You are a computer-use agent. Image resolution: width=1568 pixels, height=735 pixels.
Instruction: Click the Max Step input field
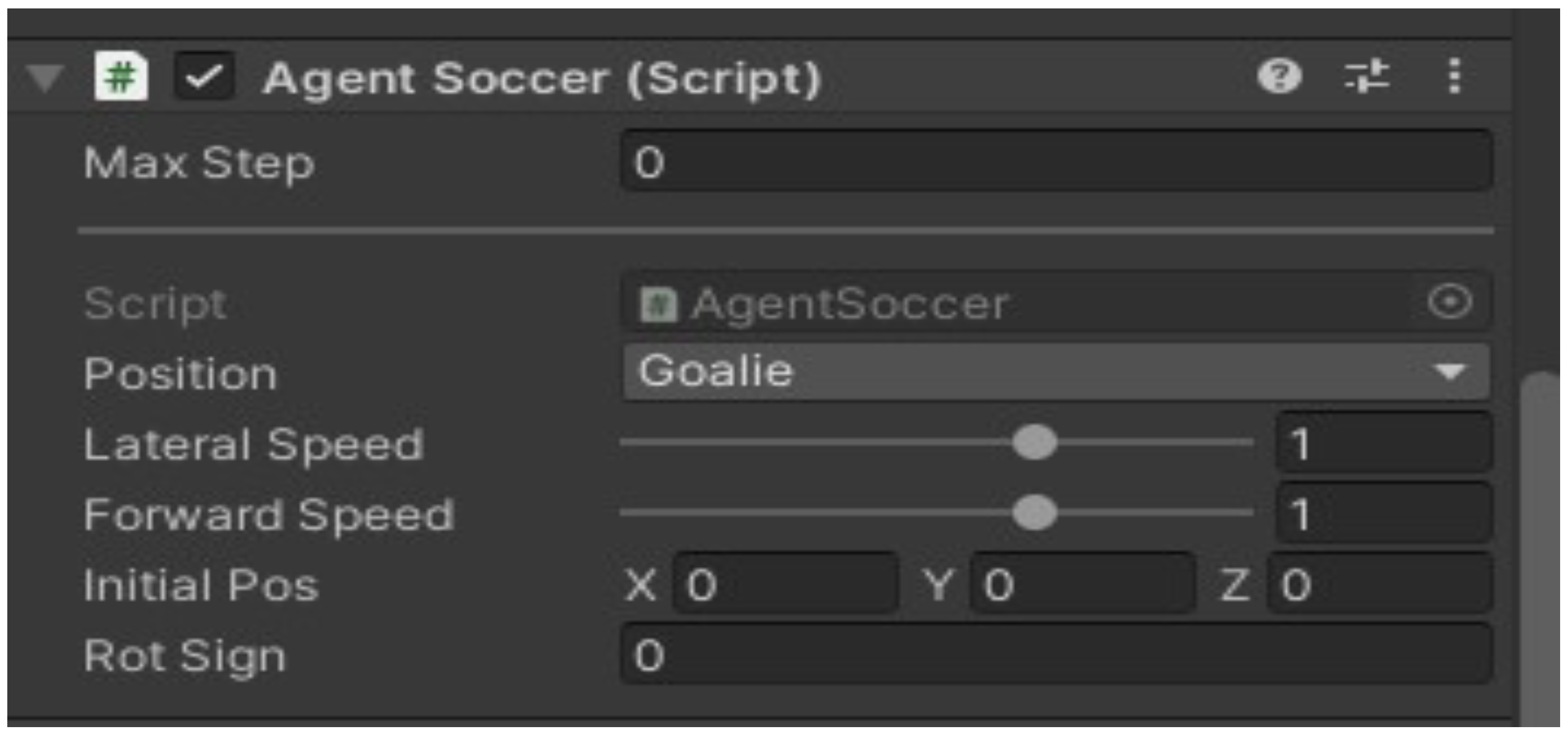[1056, 162]
